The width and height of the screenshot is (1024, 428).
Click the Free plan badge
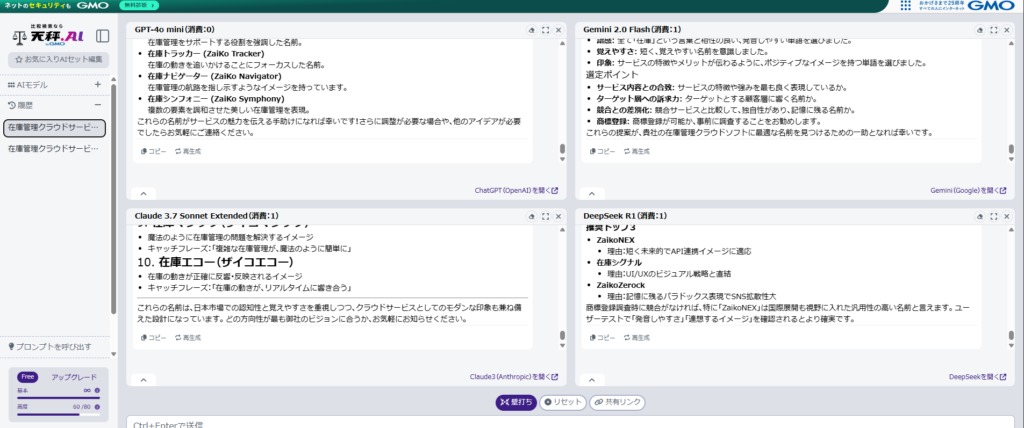tap(27, 377)
